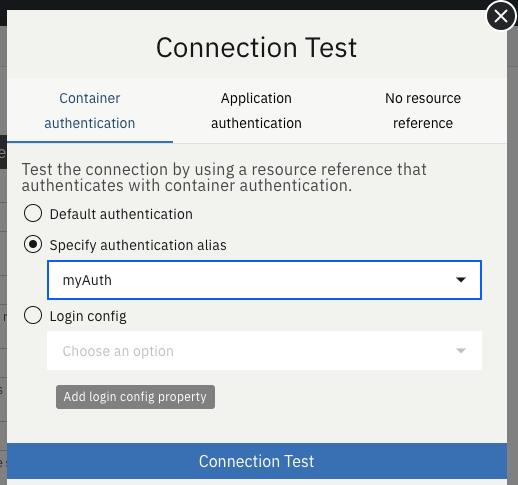Click the myAuth value text in the field
This screenshot has height=485, width=518.
pyautogui.click(x=87, y=280)
